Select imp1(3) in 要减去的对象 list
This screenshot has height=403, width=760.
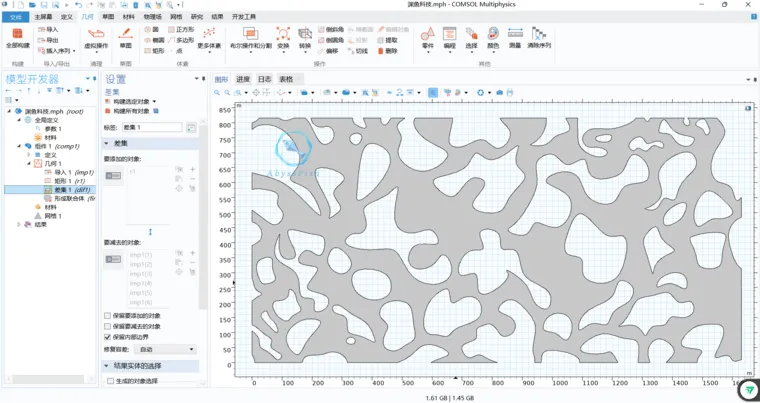(141, 274)
